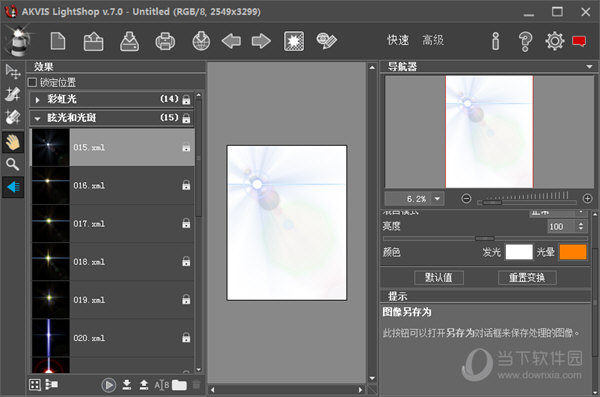
Task: Click the 亮度 value field 100
Action: coord(561,226)
